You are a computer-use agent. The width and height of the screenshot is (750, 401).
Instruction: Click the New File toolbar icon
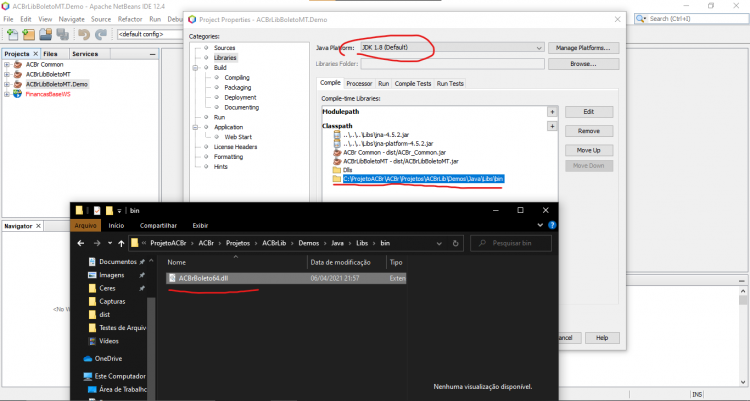pyautogui.click(x=12, y=34)
